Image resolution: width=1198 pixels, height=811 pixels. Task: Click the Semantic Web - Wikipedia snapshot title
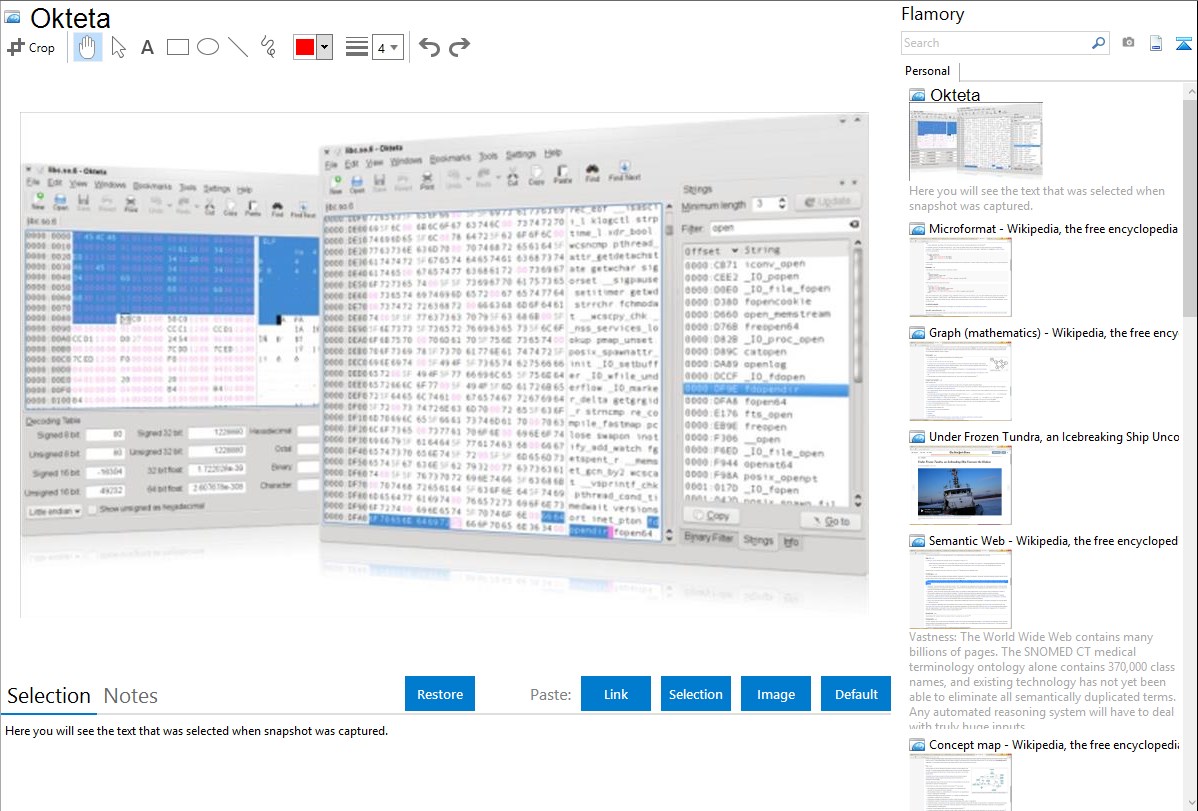(1053, 540)
